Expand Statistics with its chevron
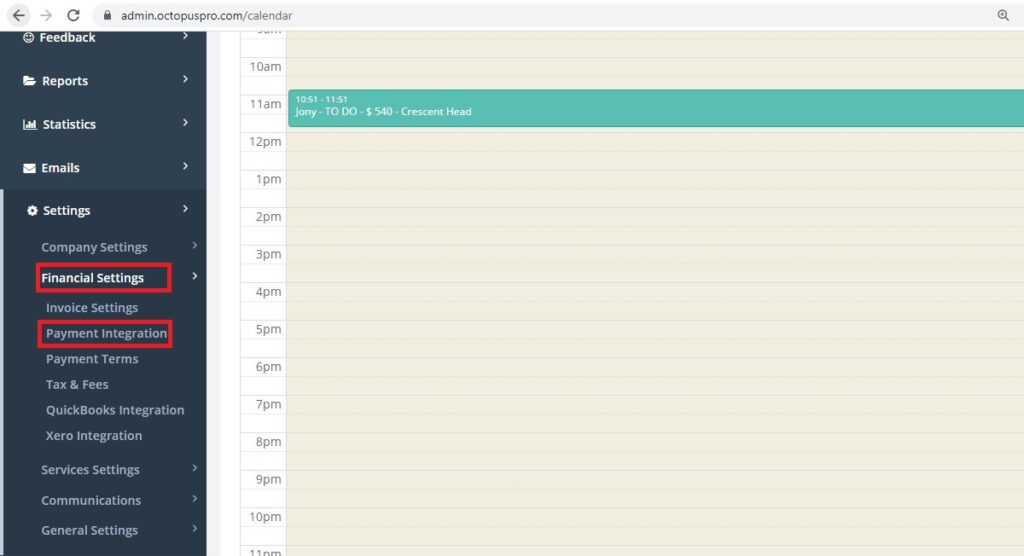 point(185,122)
